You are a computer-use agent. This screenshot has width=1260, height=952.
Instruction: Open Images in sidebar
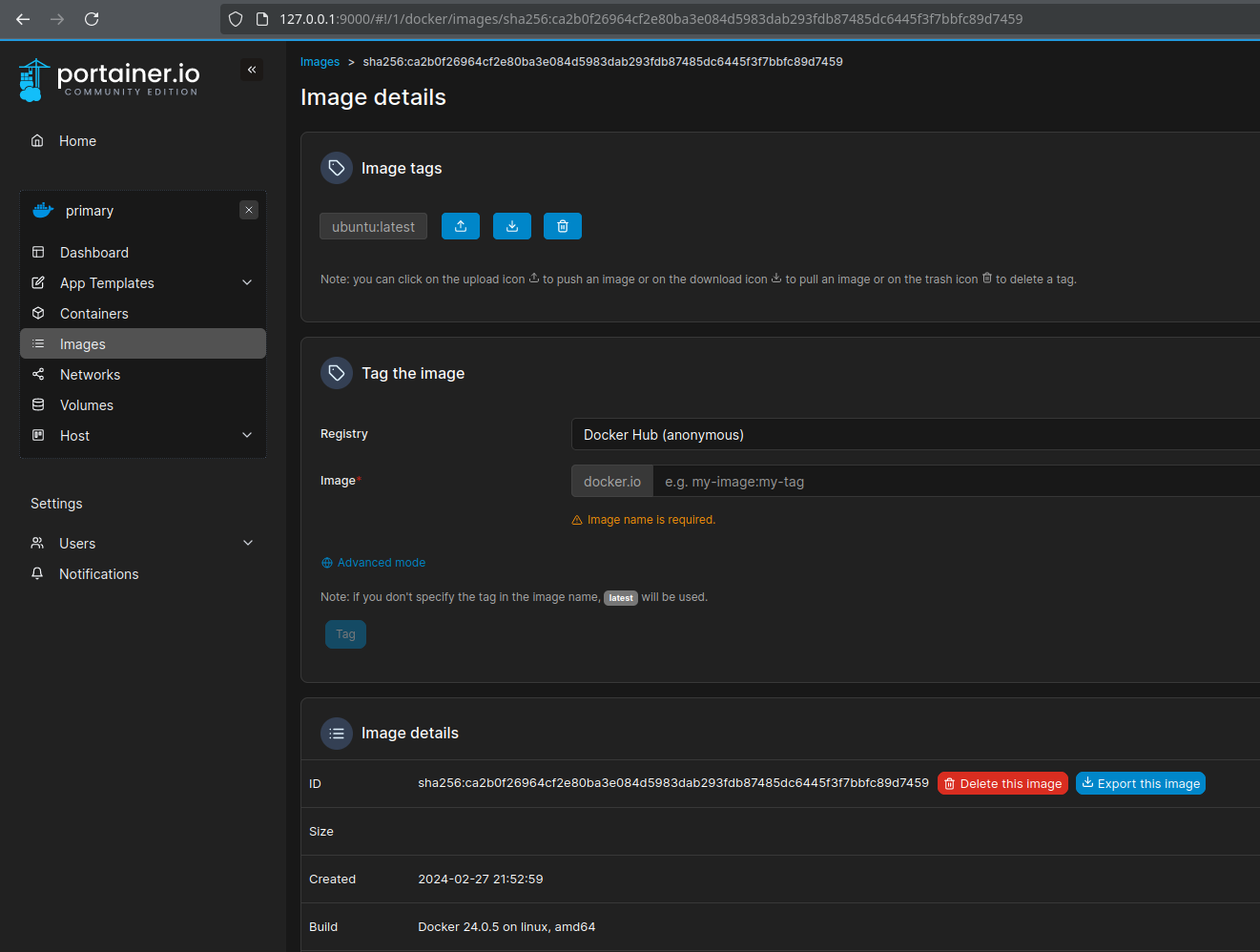coord(143,343)
